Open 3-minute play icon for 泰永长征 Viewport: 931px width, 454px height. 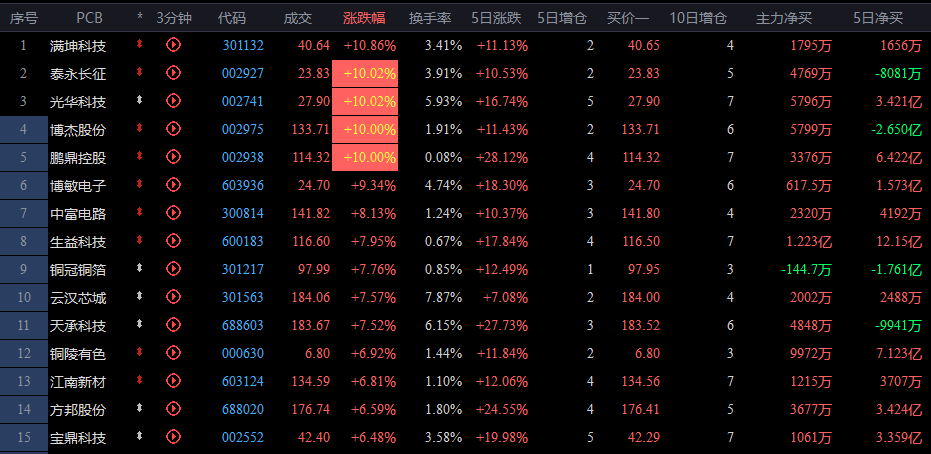pyautogui.click(x=173, y=72)
